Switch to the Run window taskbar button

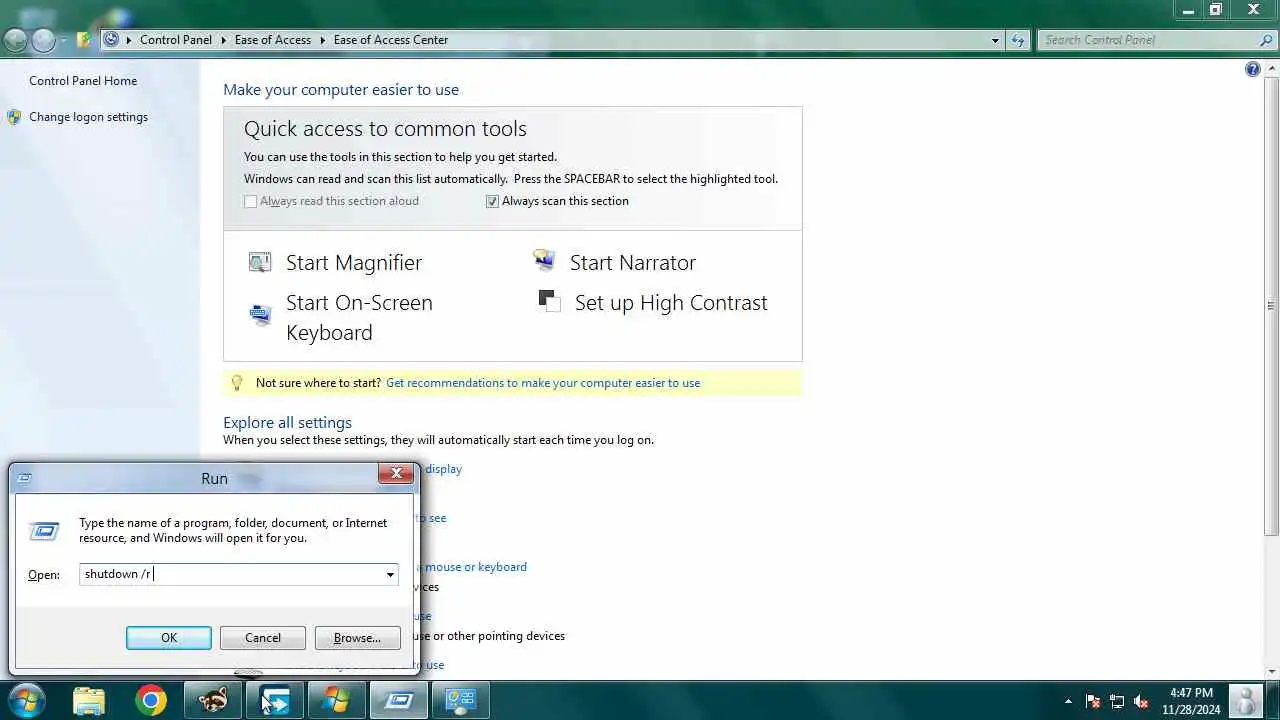point(399,701)
